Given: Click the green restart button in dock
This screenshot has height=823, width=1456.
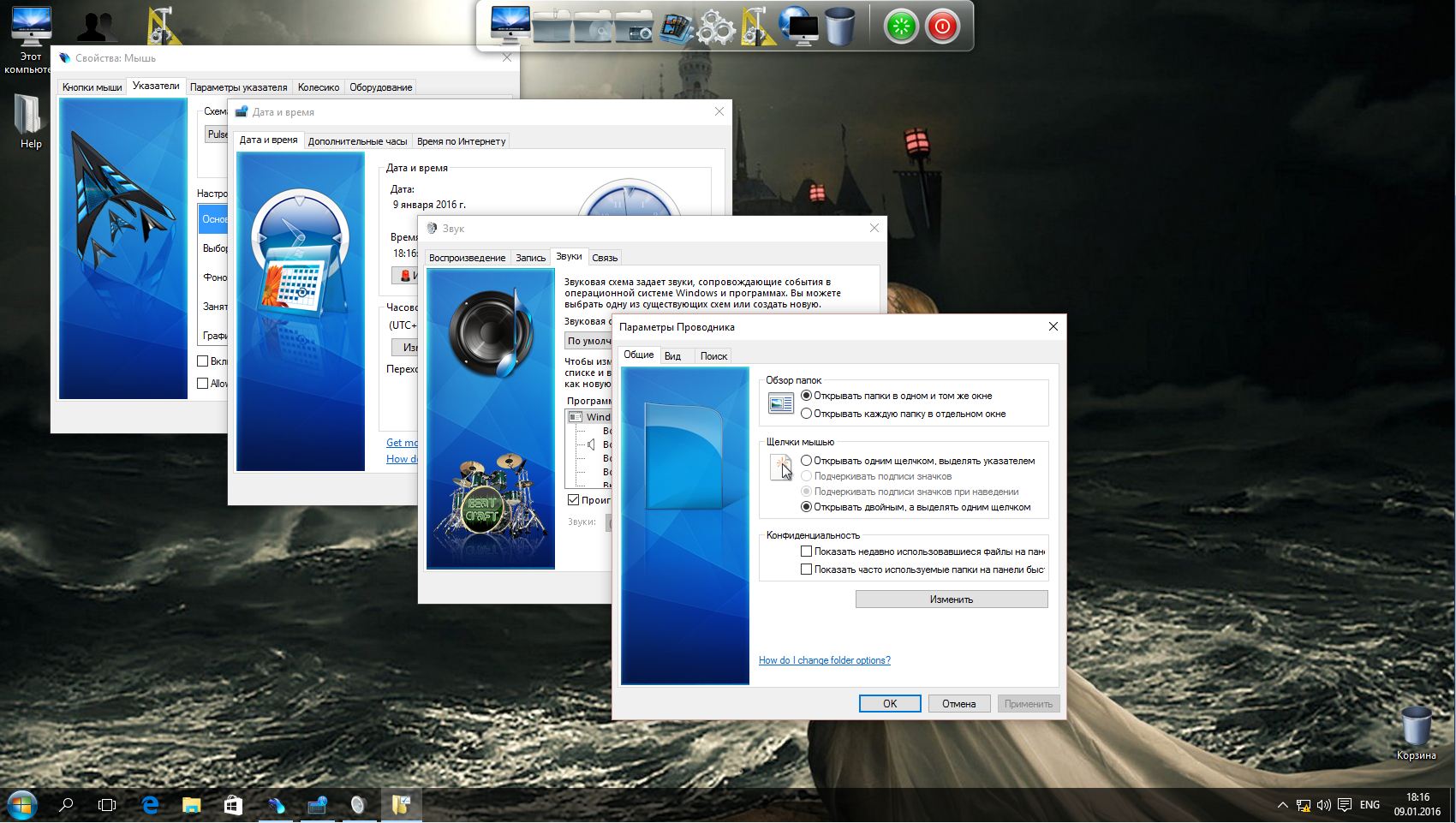Looking at the screenshot, I should (900, 27).
